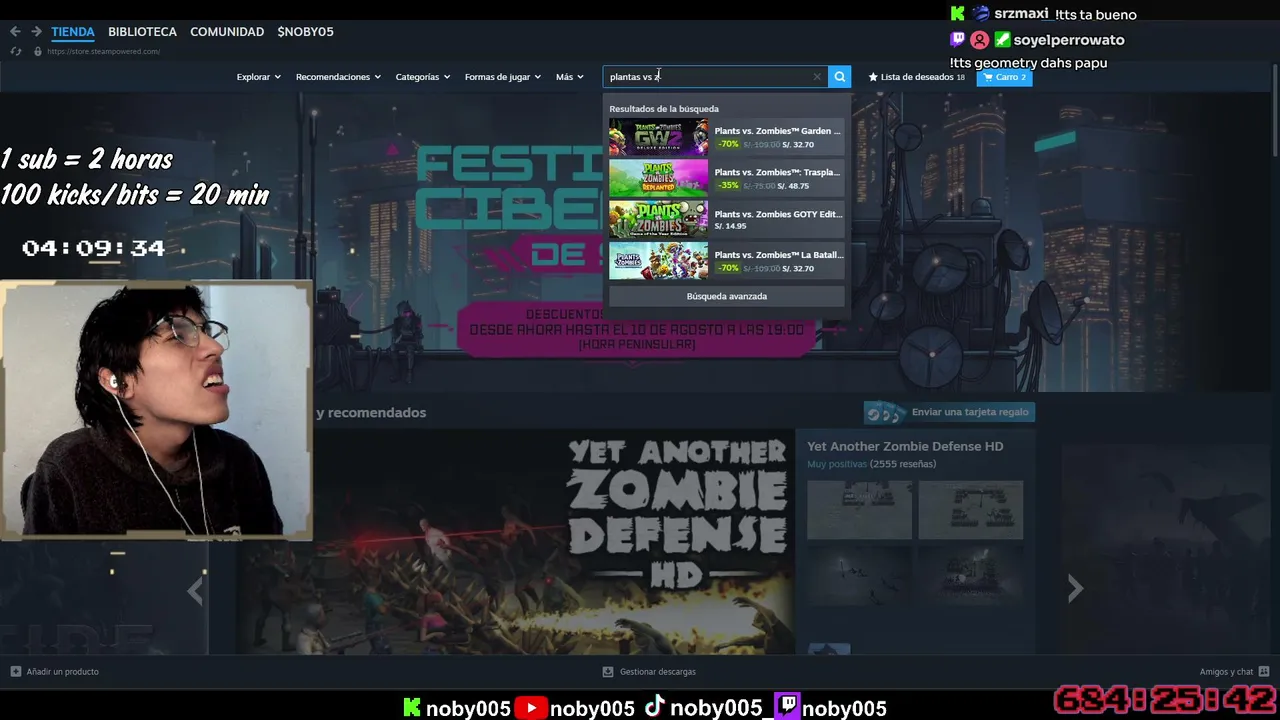Click the Amigos y chat friends icon

pyautogui.click(x=1264, y=672)
